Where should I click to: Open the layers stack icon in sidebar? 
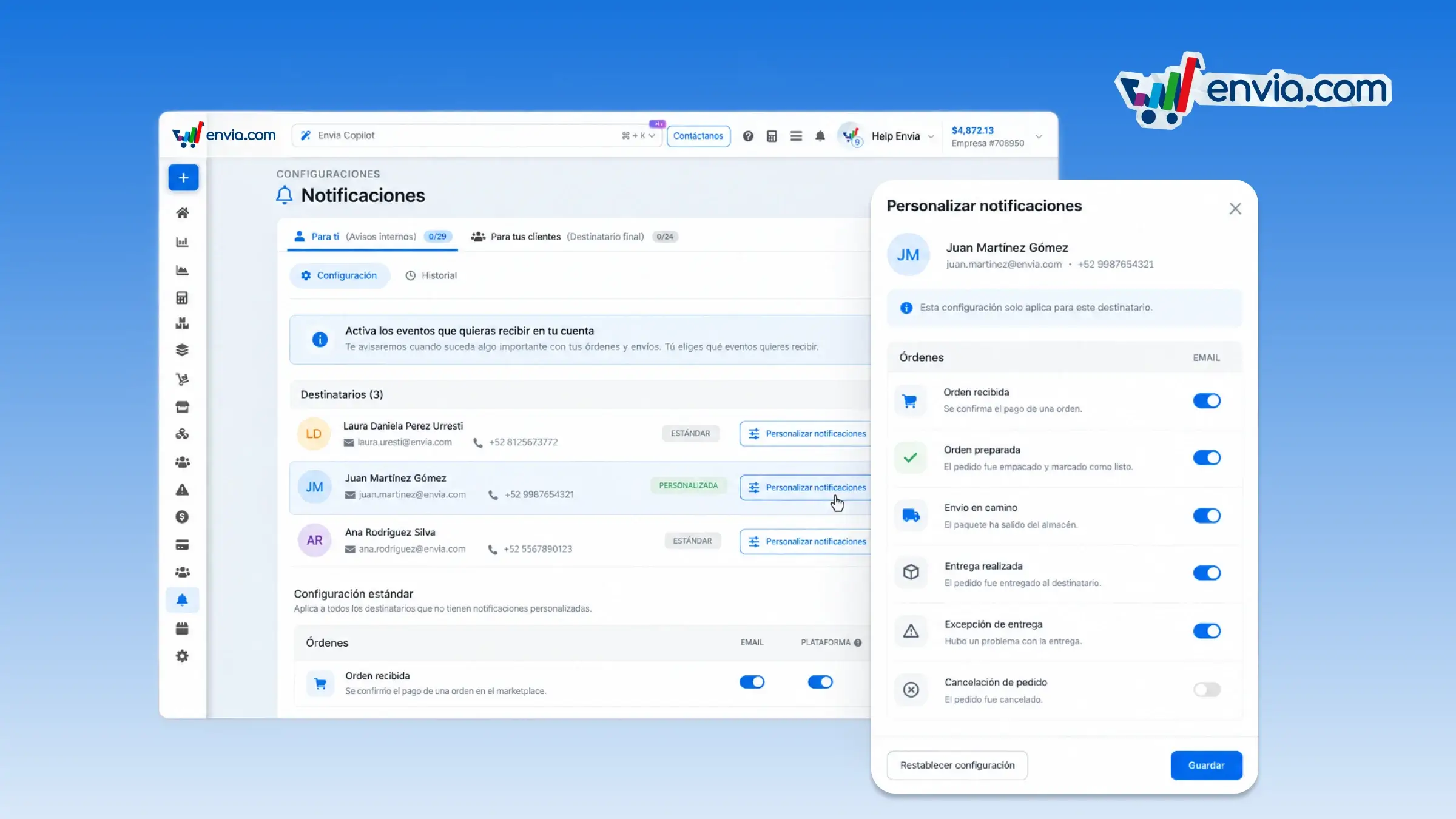[x=182, y=350]
